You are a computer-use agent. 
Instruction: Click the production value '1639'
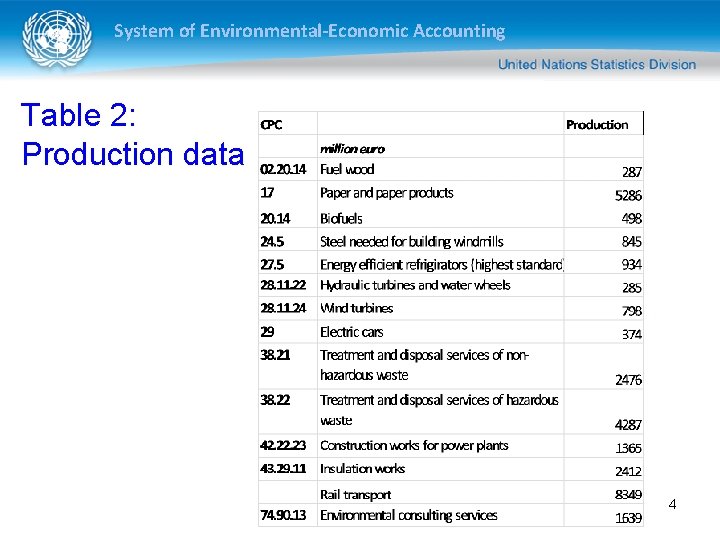coord(628,518)
